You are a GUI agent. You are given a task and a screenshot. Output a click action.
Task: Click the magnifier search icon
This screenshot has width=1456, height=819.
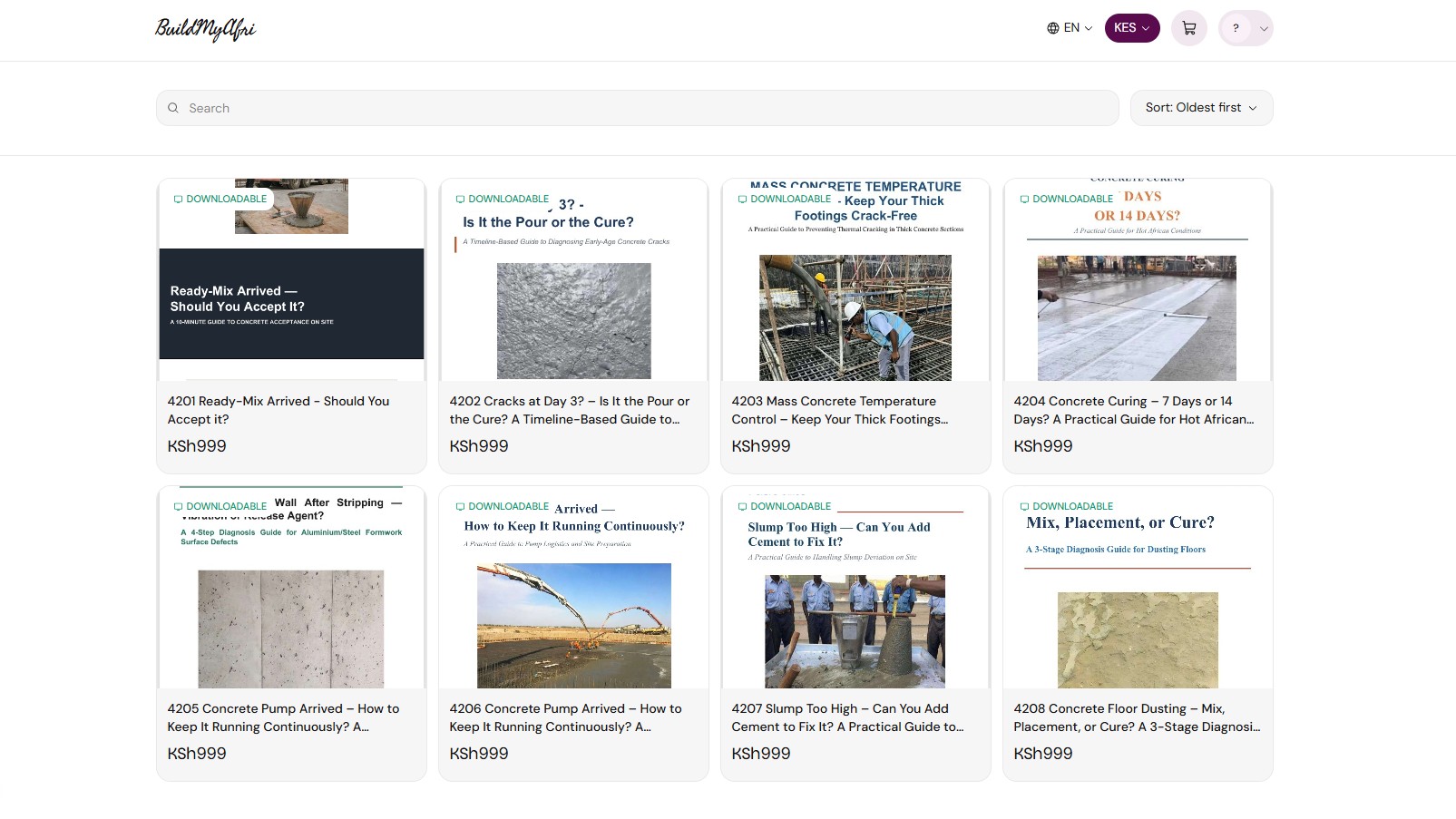173,108
